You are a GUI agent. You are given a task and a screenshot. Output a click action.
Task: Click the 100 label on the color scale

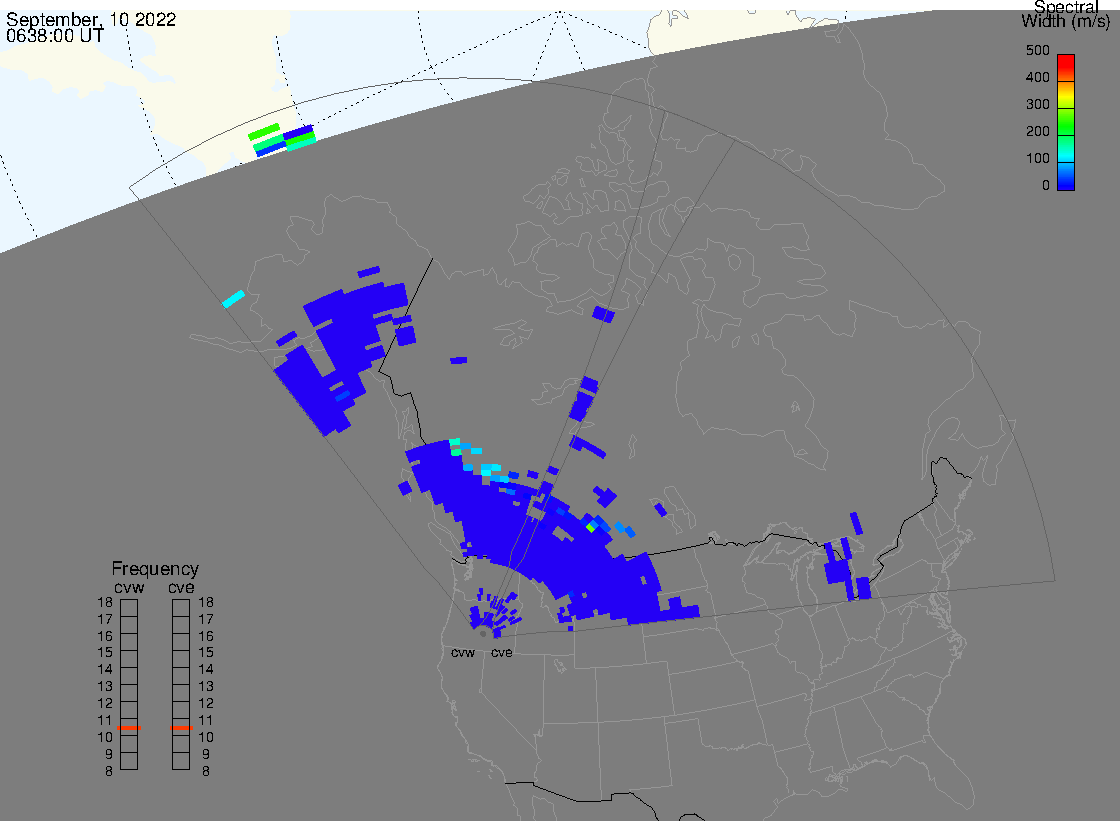(x=1037, y=159)
